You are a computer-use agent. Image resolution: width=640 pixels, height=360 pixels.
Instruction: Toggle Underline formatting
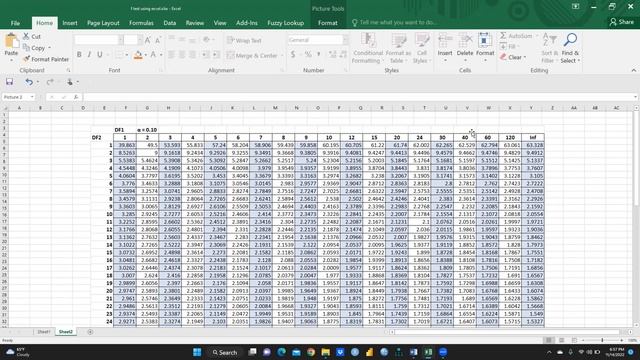point(100,55)
